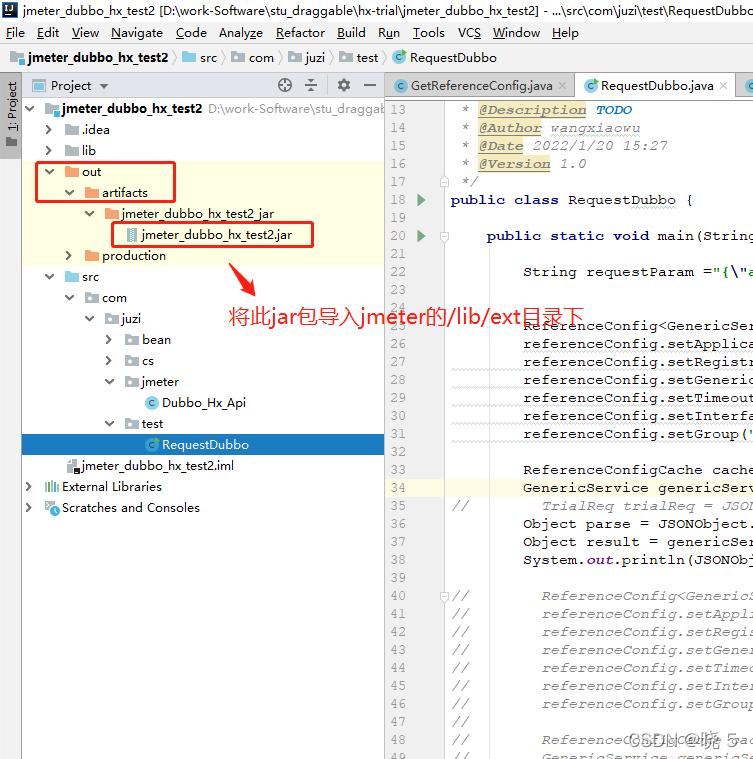The image size is (753, 759).
Task: Open the Window menu
Action: tap(516, 33)
